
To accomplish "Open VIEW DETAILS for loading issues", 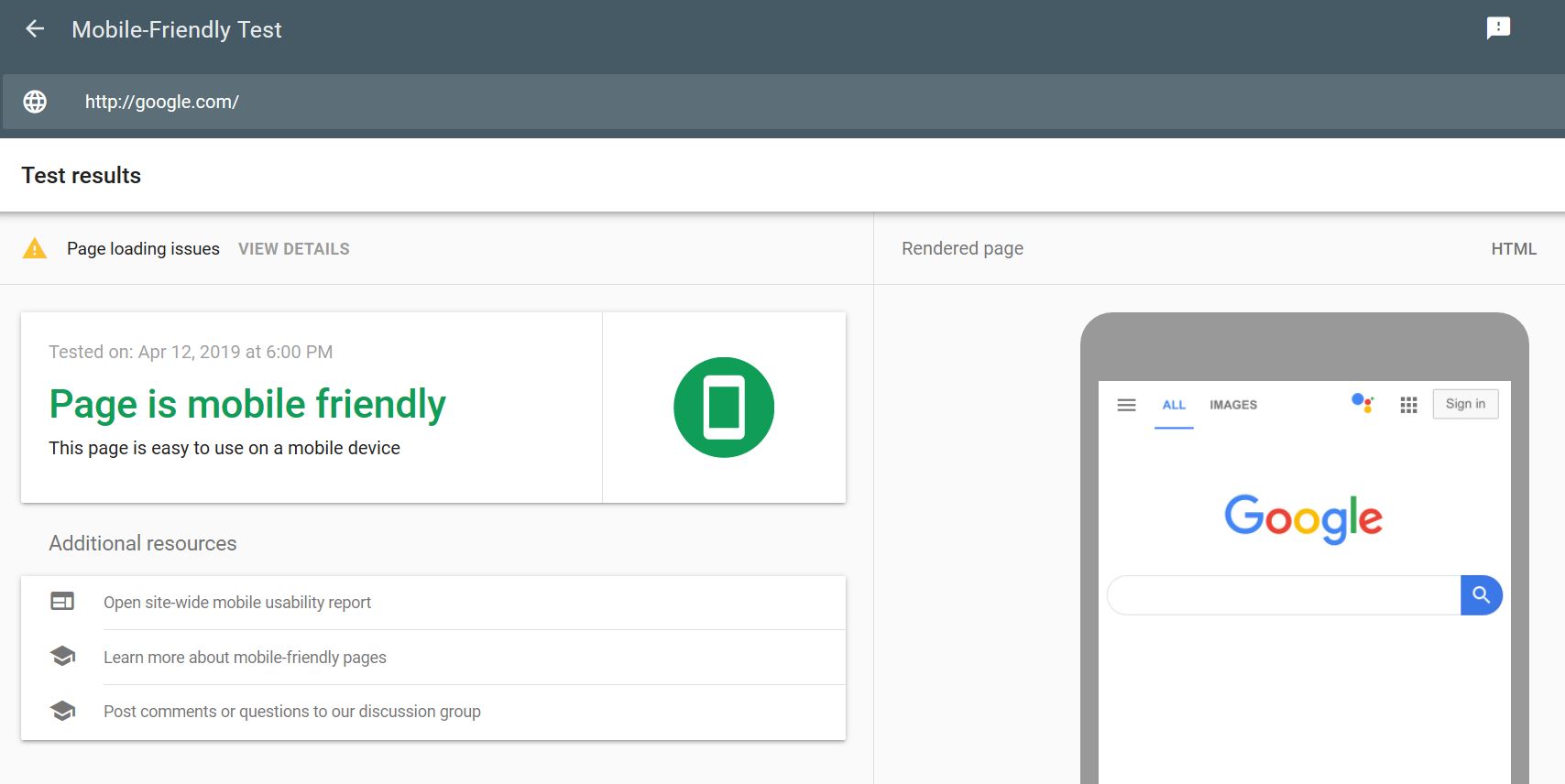I will (294, 249).
